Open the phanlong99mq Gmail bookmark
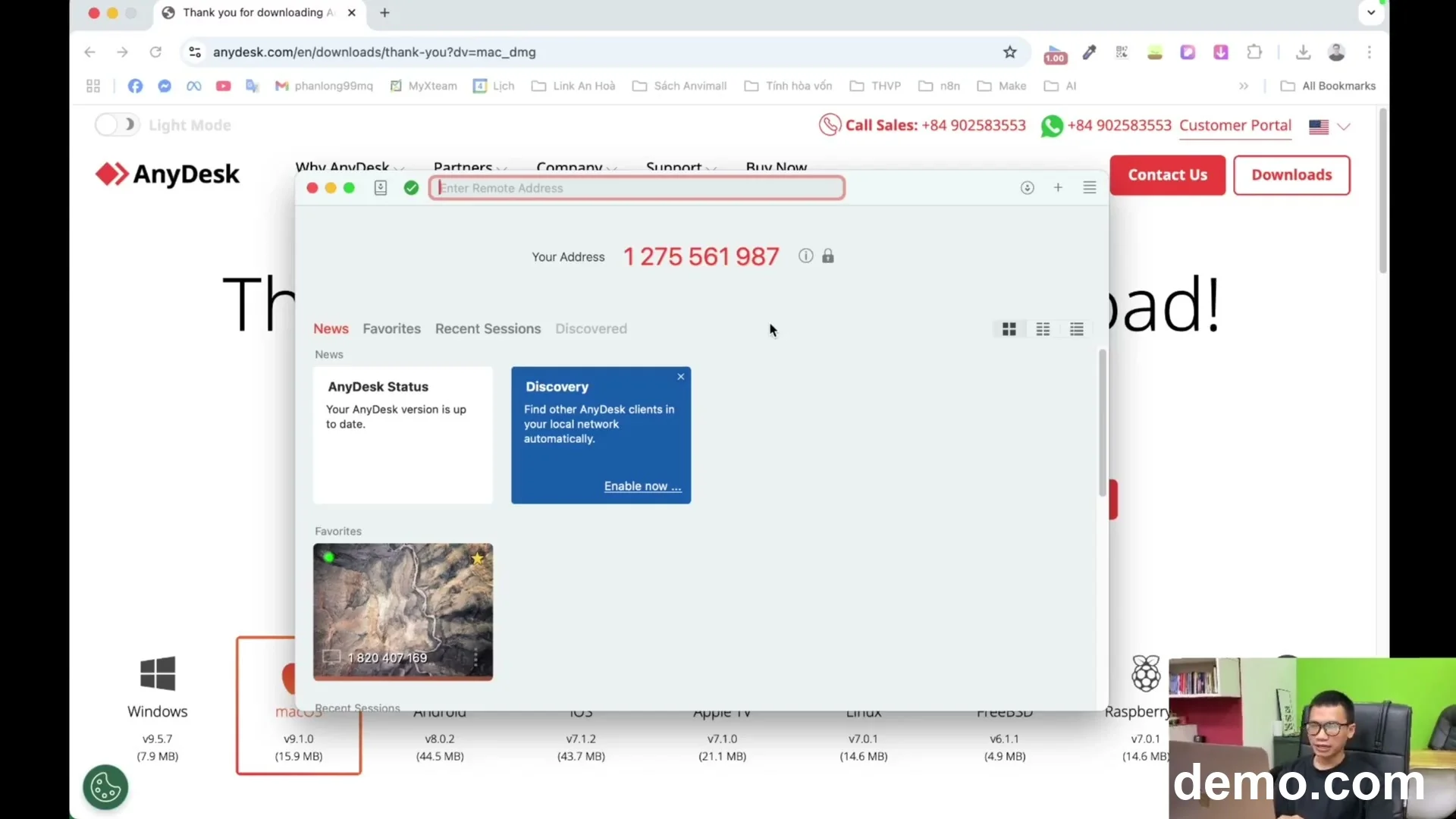 point(324,86)
